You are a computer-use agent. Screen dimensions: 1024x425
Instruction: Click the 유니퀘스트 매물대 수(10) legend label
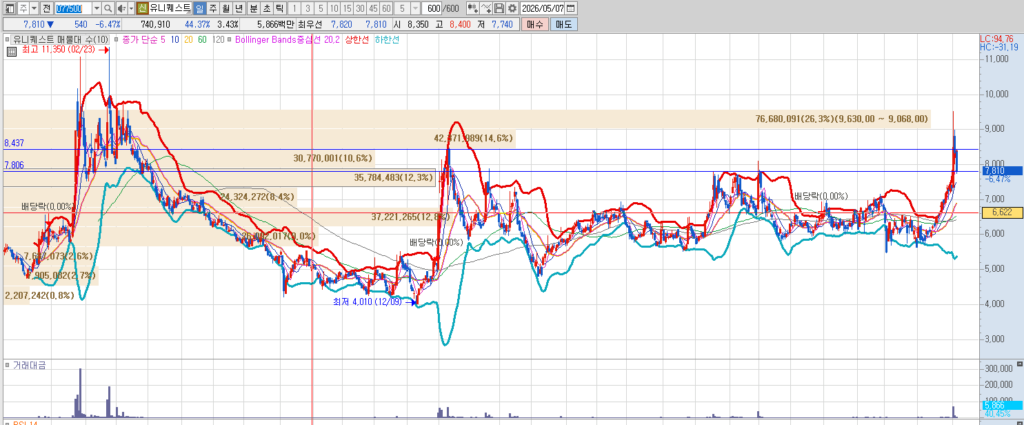click(61, 39)
